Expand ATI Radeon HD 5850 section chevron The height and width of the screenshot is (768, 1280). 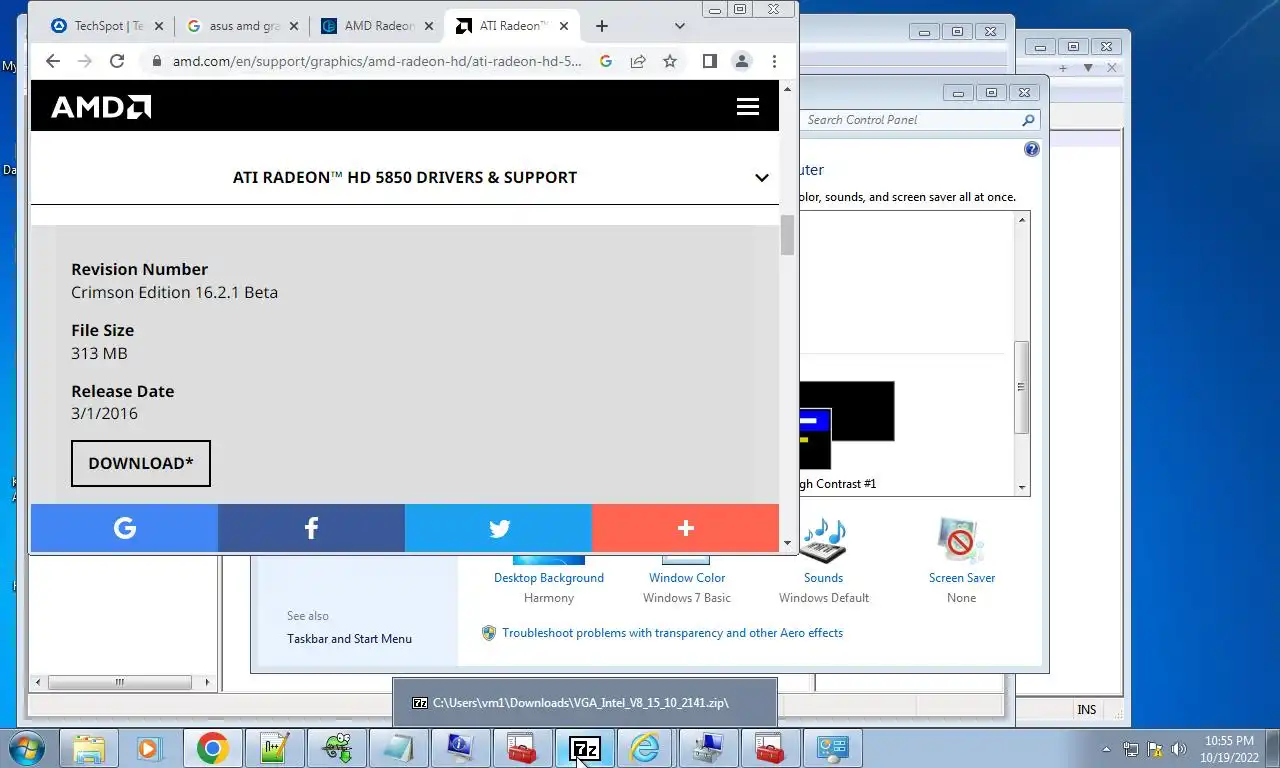click(762, 177)
